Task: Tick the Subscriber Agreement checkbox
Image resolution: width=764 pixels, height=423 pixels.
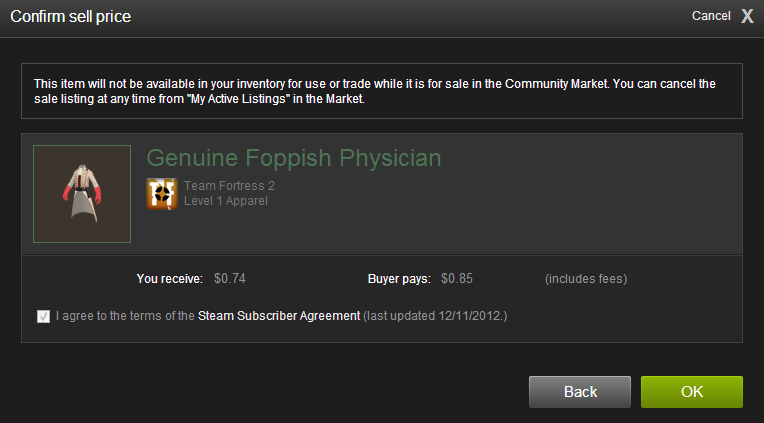Action: (43, 316)
